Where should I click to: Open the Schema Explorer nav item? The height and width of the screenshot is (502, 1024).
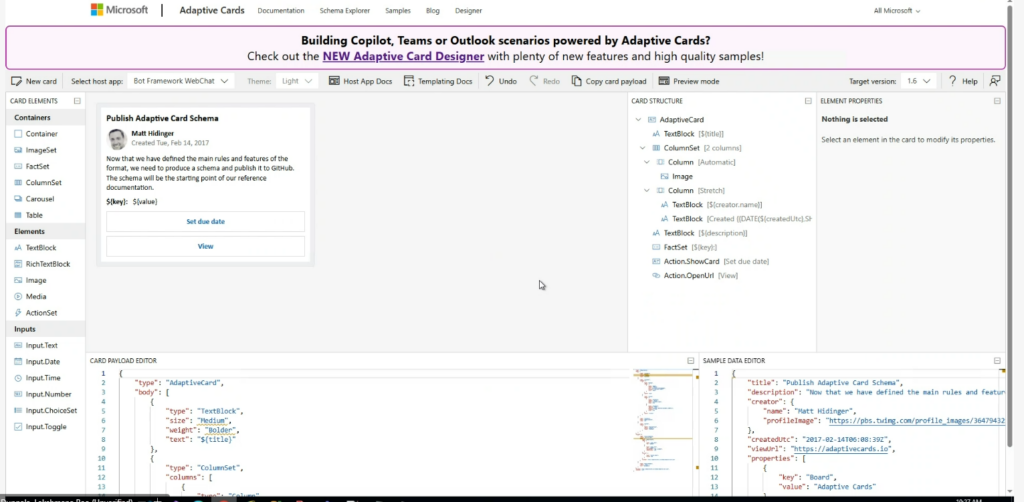(x=345, y=11)
